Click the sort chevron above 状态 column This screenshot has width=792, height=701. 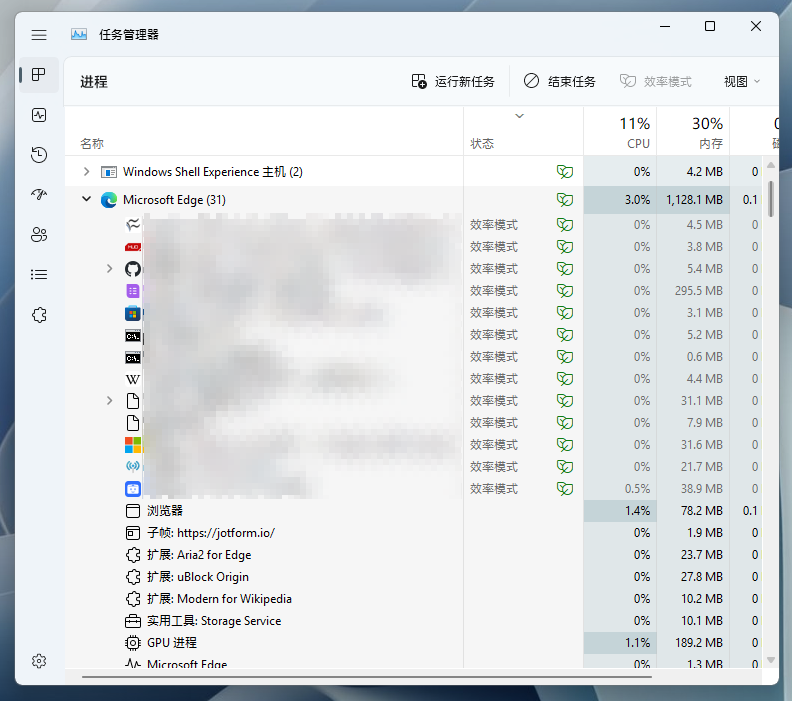click(519, 116)
